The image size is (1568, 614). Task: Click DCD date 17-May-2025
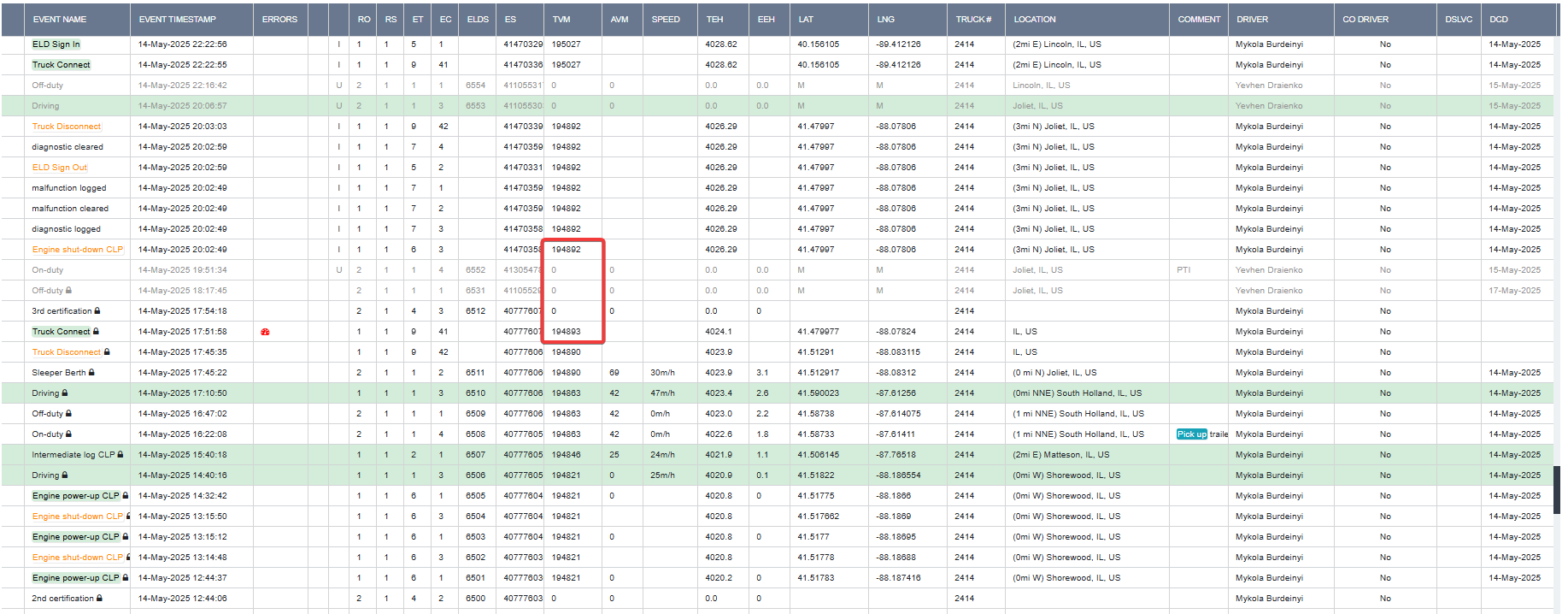click(x=1514, y=291)
